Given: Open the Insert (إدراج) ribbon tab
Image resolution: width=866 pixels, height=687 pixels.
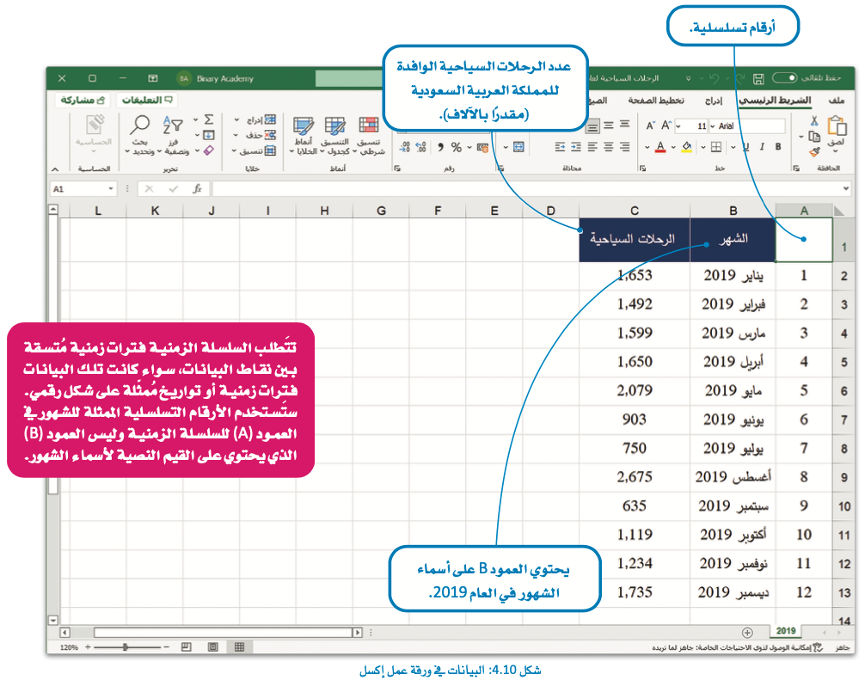Looking at the screenshot, I should [x=714, y=101].
